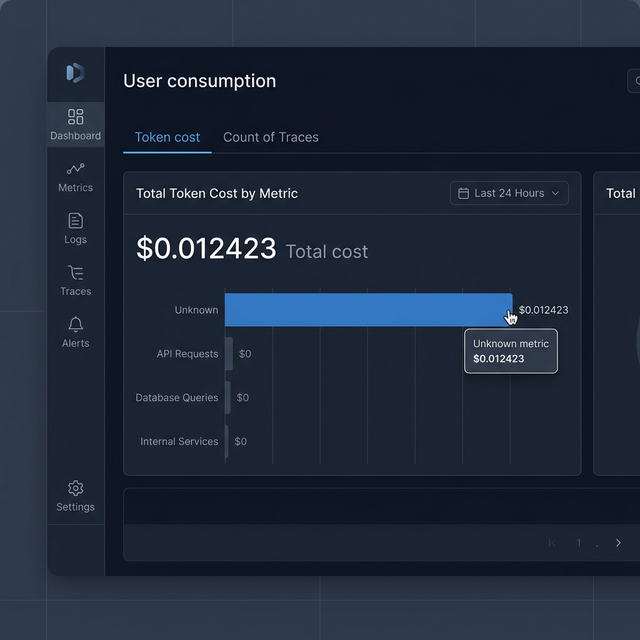This screenshot has height=640, width=640.
Task: Click the large $0.012423 total
Action: click(206, 248)
